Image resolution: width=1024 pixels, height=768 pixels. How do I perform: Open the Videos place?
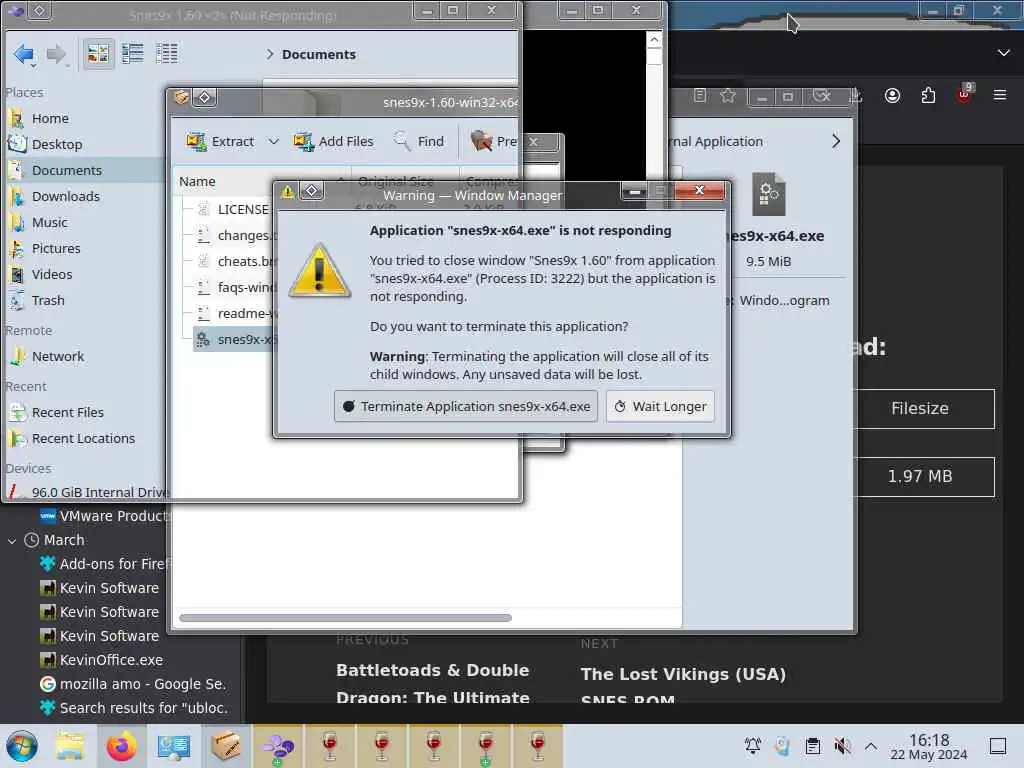[x=52, y=274]
